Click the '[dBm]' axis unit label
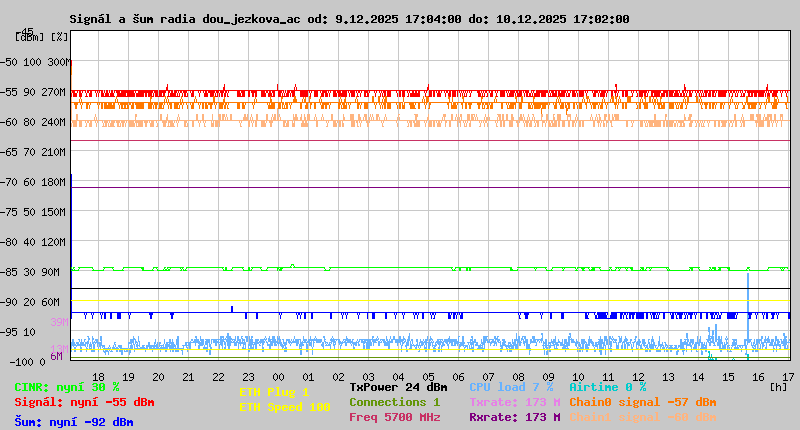 (x=30, y=37)
